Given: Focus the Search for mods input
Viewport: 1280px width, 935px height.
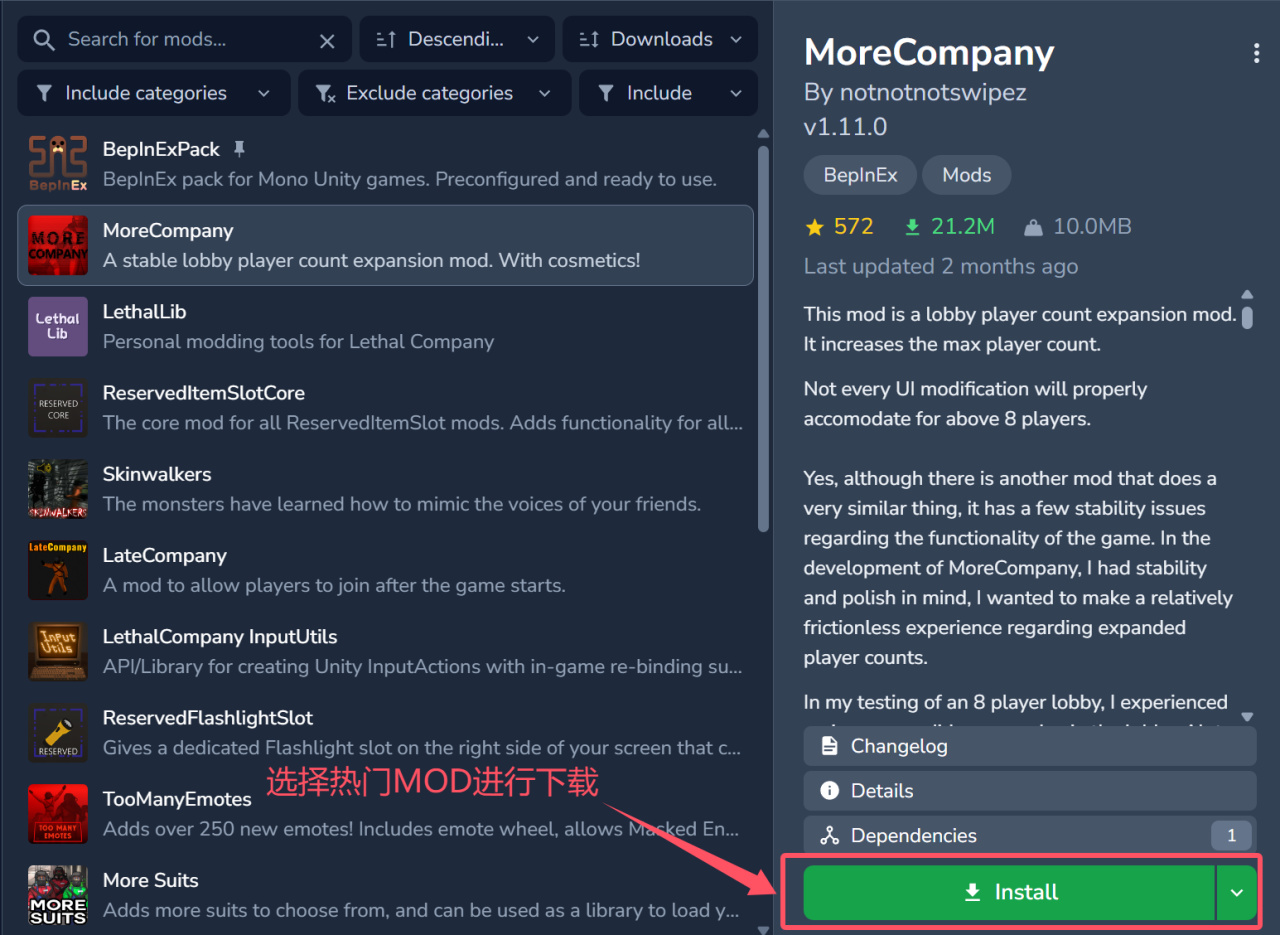Looking at the screenshot, I should [x=185, y=40].
